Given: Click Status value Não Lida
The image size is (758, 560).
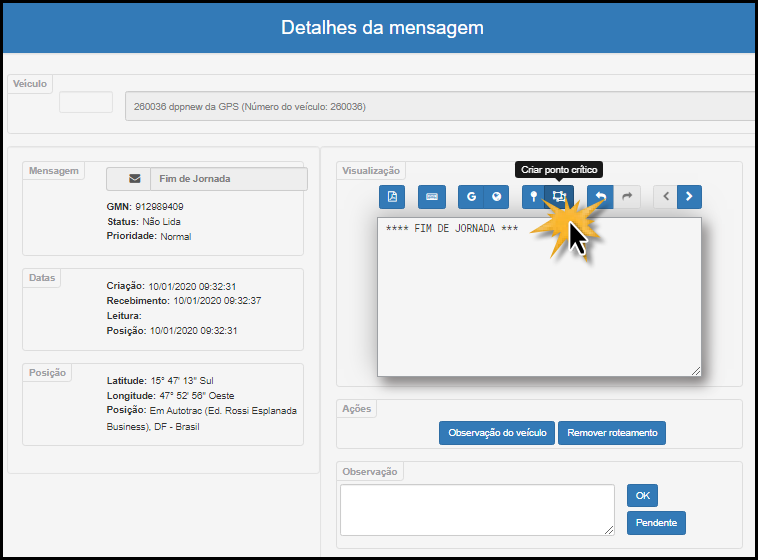Looking at the screenshot, I should coord(161,222).
